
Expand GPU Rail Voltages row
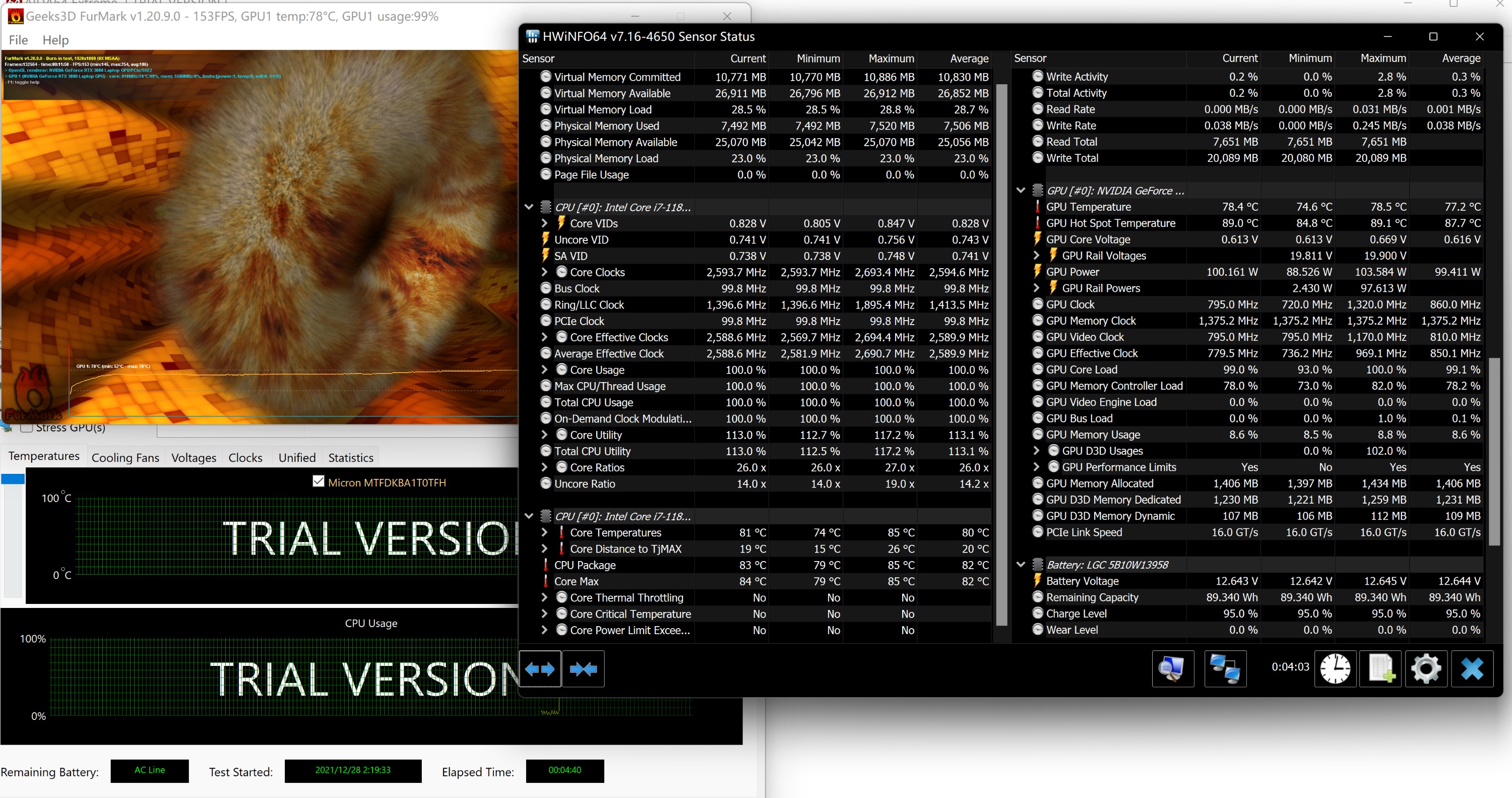point(1036,256)
